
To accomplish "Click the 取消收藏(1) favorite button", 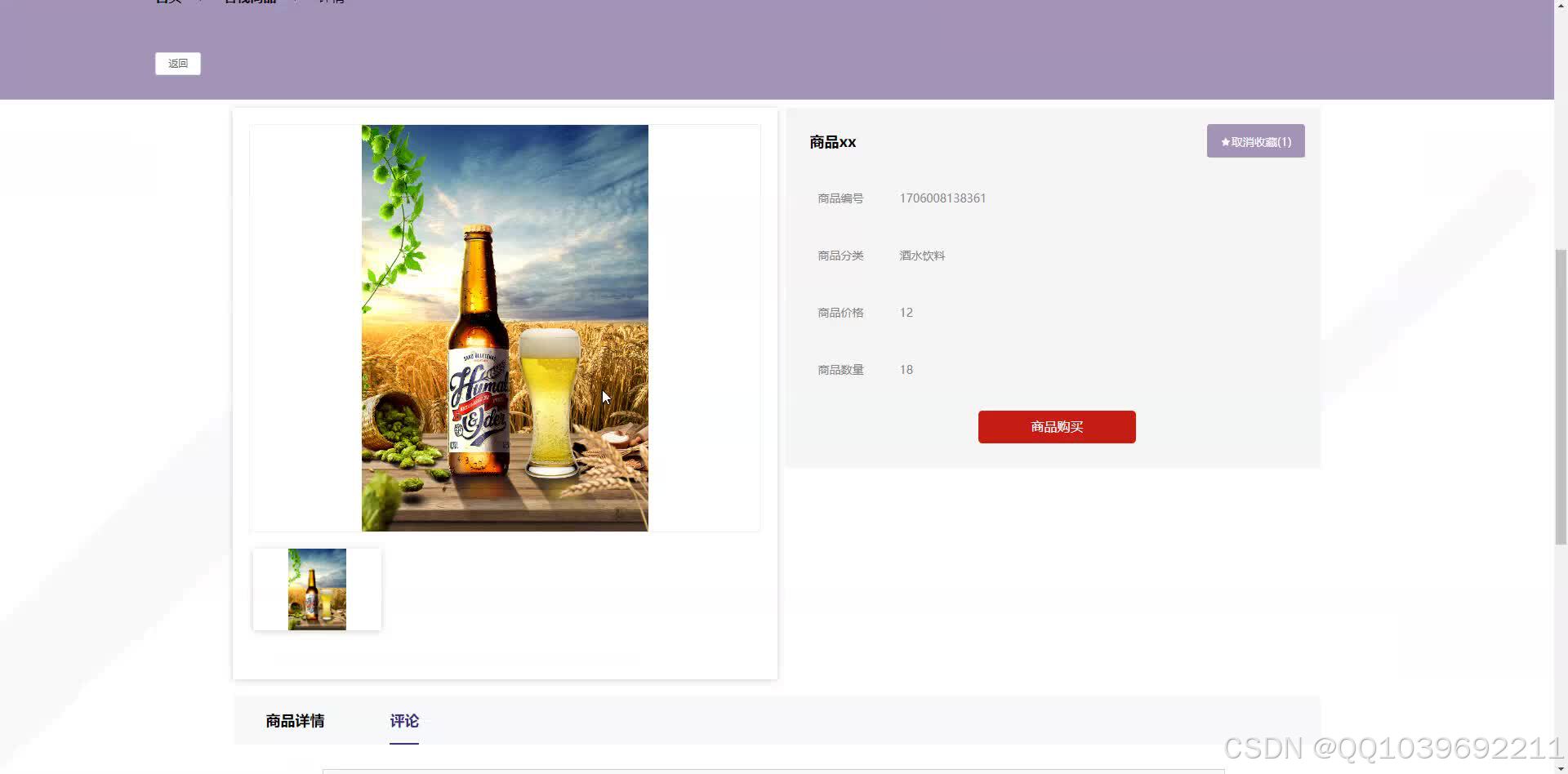I will pyautogui.click(x=1255, y=141).
